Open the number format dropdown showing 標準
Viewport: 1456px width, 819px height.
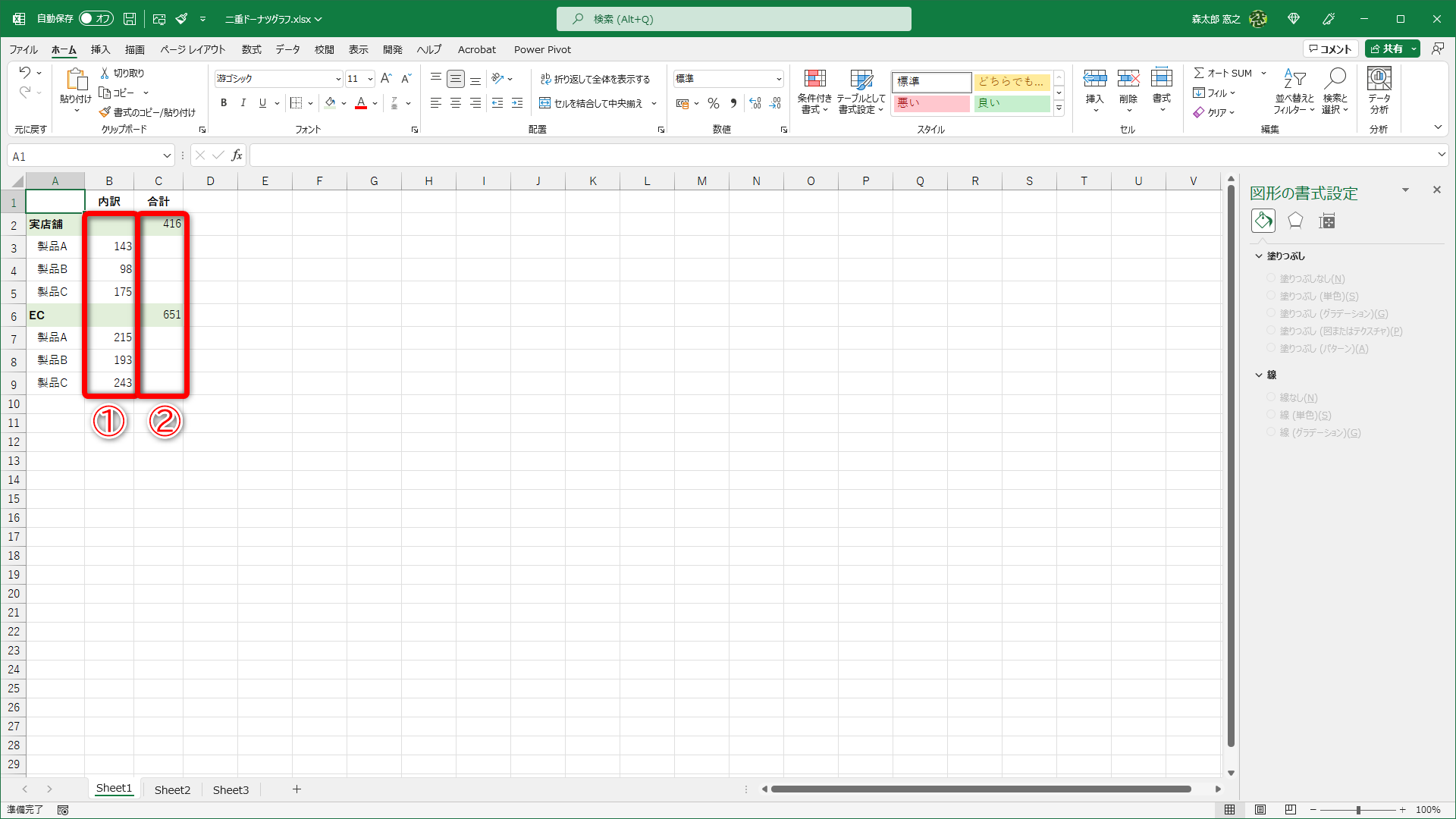pyautogui.click(x=778, y=79)
